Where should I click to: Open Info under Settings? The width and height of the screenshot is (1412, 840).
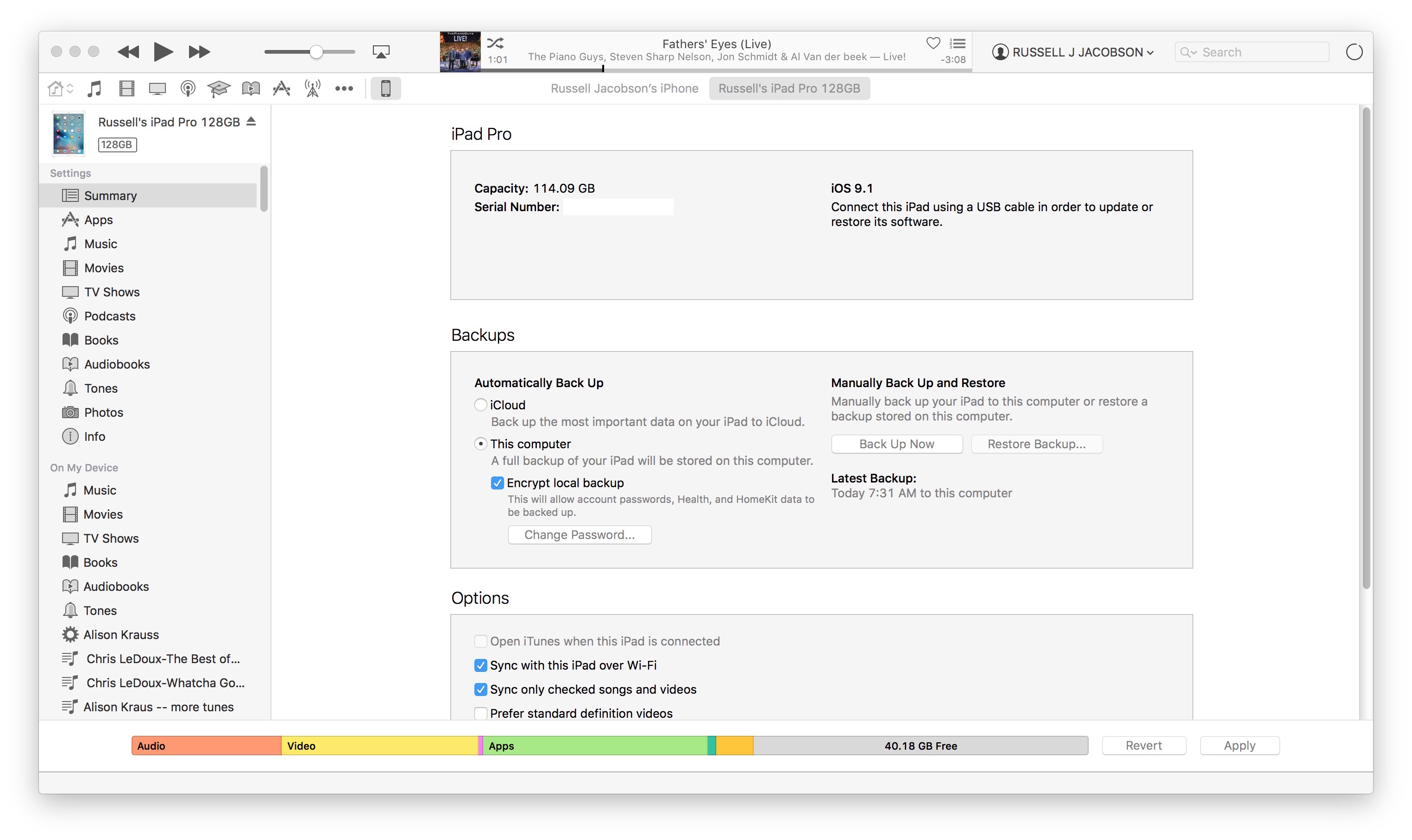point(148,436)
